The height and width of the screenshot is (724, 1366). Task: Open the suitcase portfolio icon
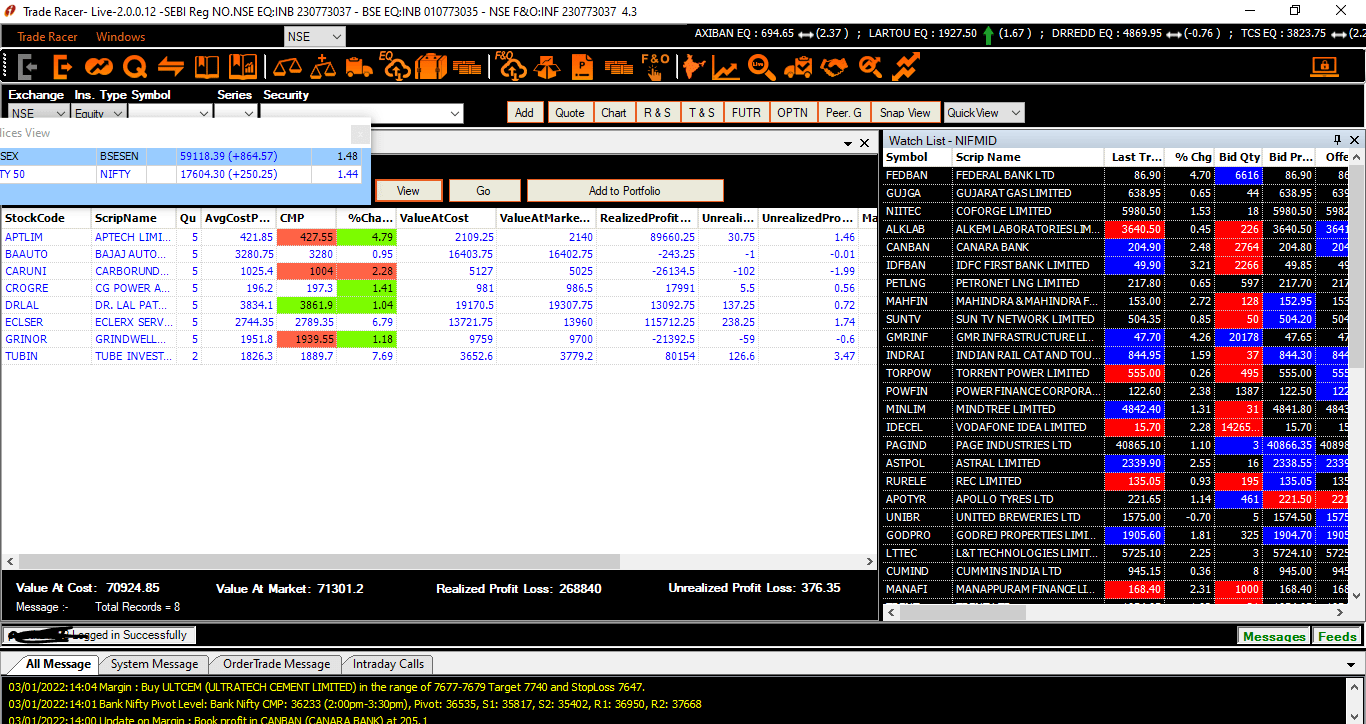coord(431,67)
